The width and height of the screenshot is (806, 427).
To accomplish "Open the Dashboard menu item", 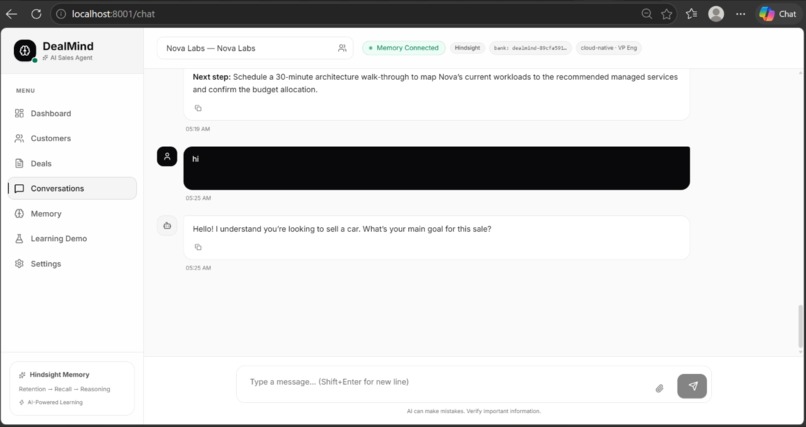I will (72, 114).
